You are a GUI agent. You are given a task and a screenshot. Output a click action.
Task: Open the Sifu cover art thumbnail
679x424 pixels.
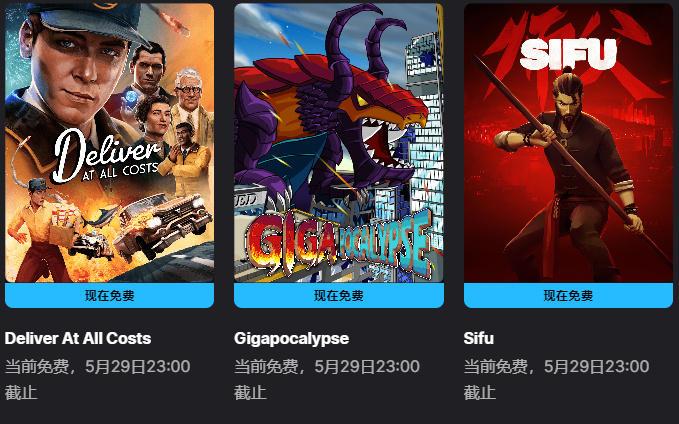(x=568, y=143)
